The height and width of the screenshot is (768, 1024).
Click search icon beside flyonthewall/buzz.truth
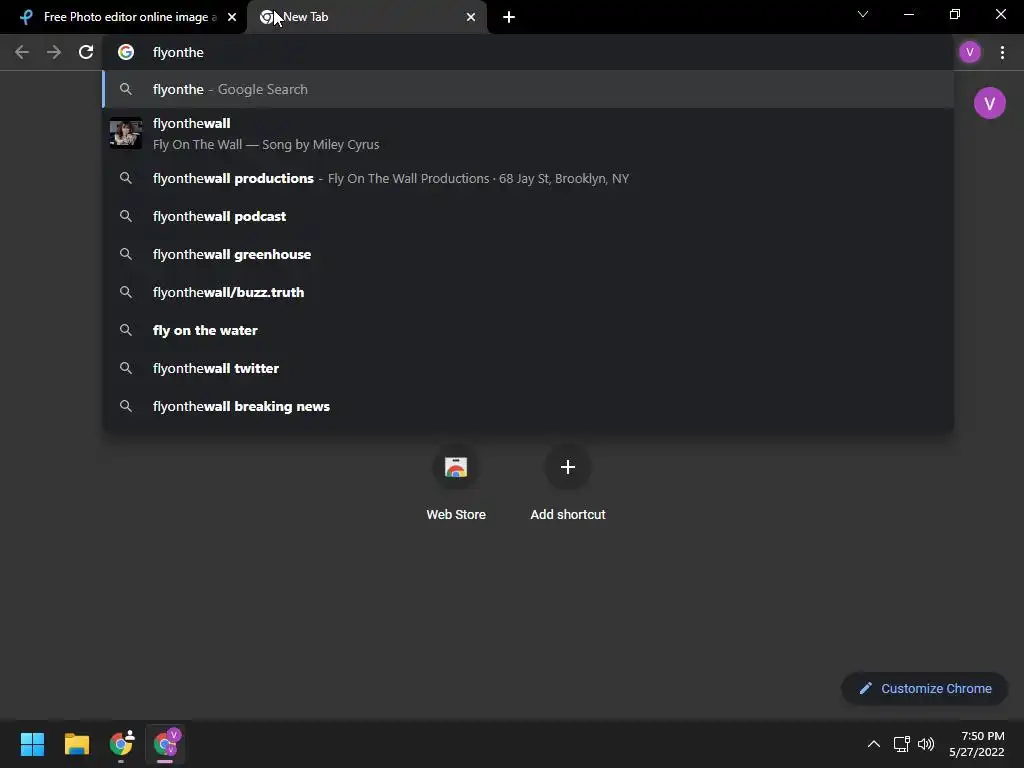tap(126, 292)
